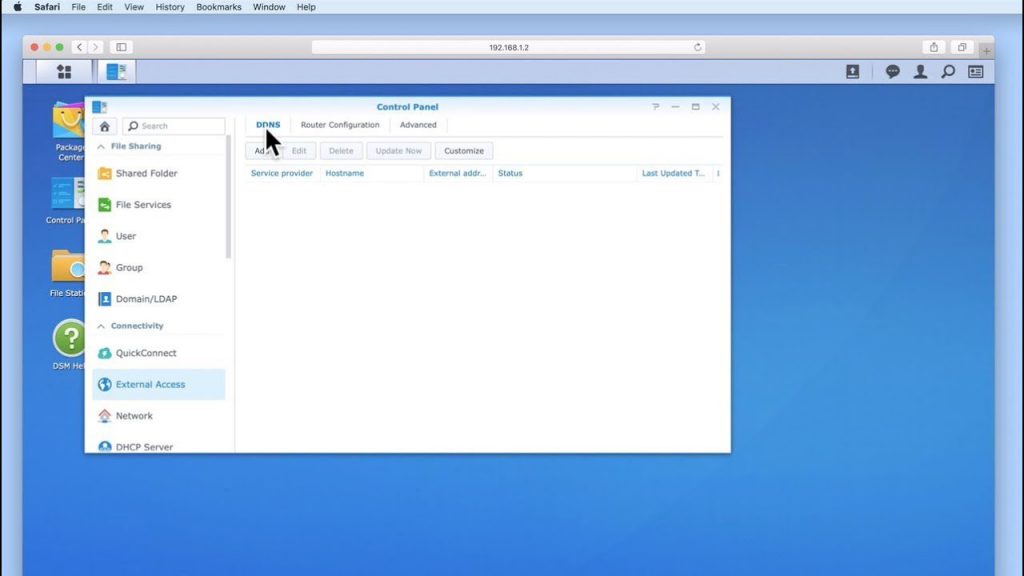Open the Bookmarks menu
Viewport: 1024px width, 576px height.
tap(219, 7)
